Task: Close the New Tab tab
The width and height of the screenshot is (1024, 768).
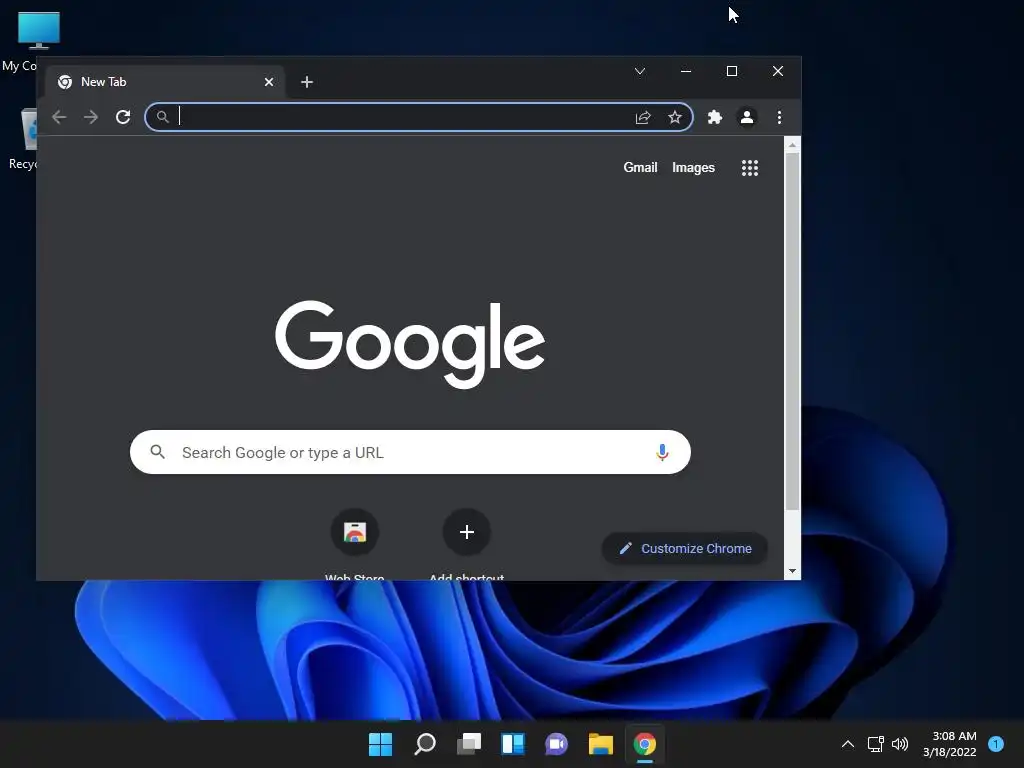Action: click(x=268, y=82)
